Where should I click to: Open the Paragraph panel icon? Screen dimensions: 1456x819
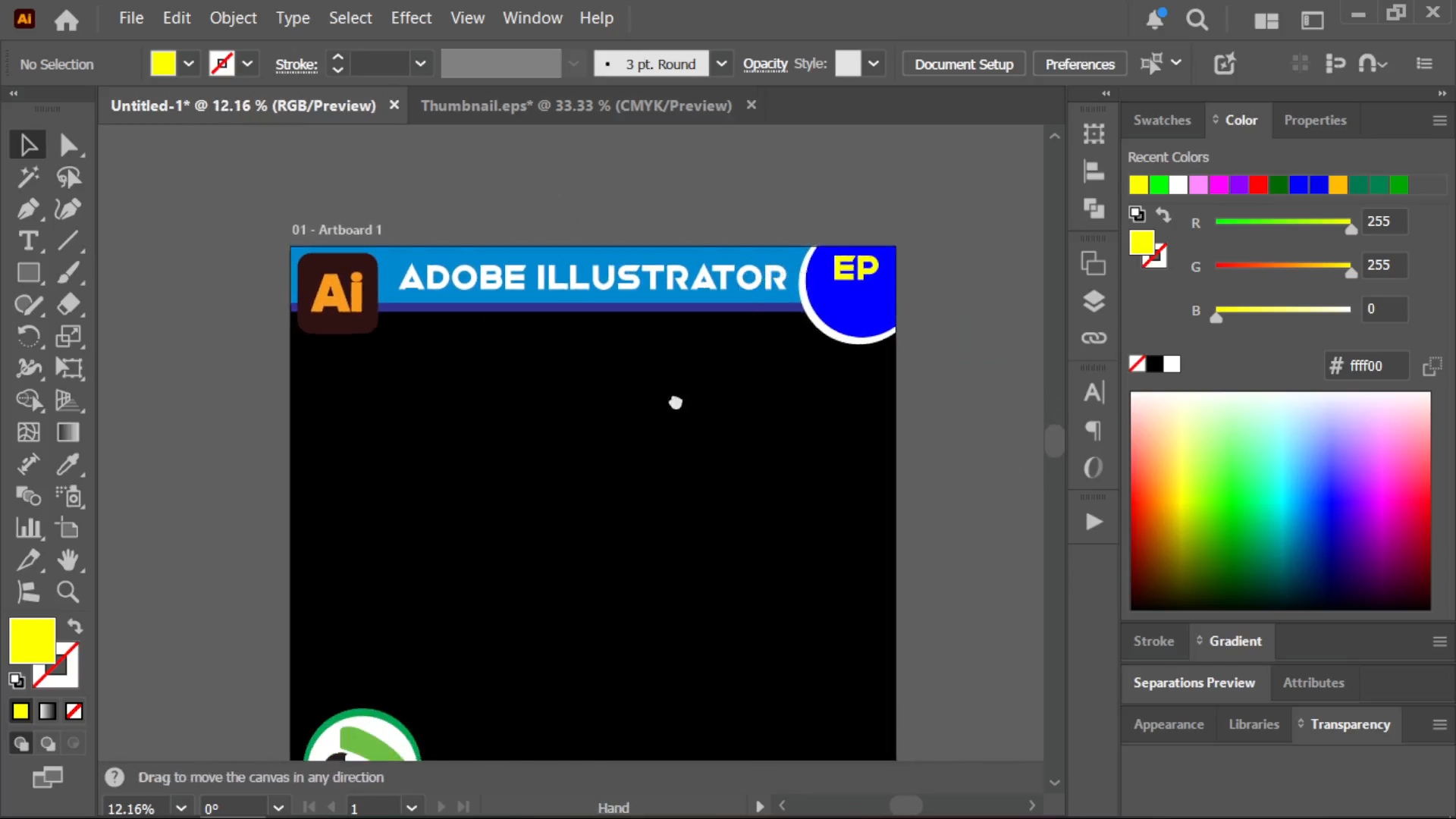pyautogui.click(x=1094, y=431)
